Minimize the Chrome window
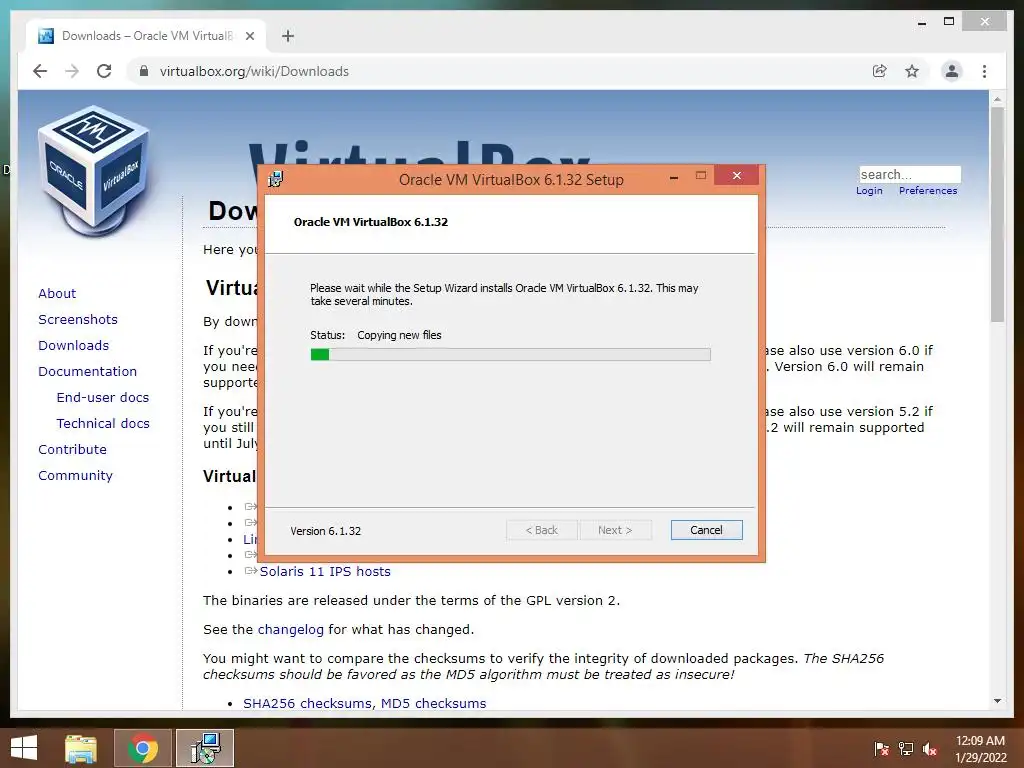The width and height of the screenshot is (1024, 768). [x=922, y=23]
